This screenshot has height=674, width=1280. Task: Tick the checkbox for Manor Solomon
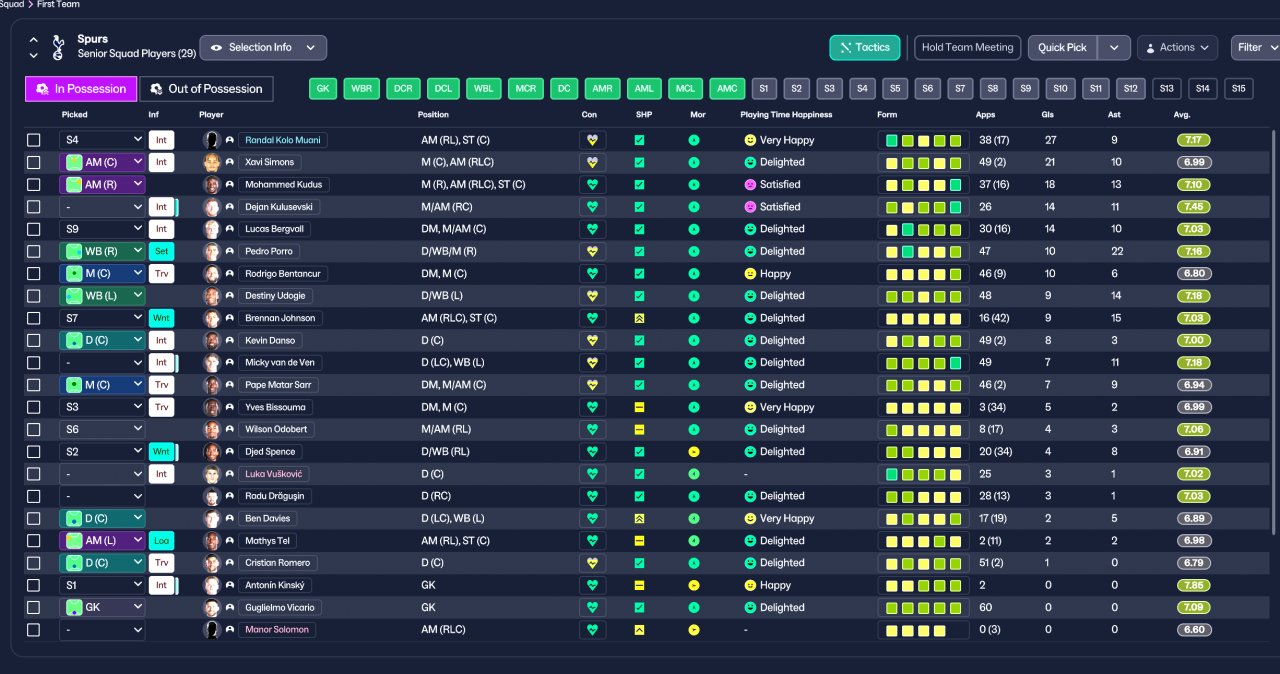pyautogui.click(x=34, y=630)
